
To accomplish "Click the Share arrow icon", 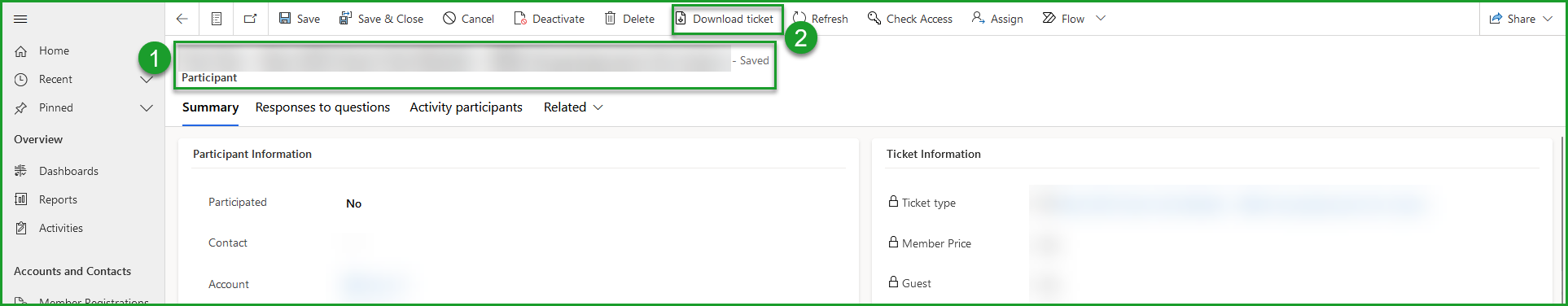I will point(1496,19).
